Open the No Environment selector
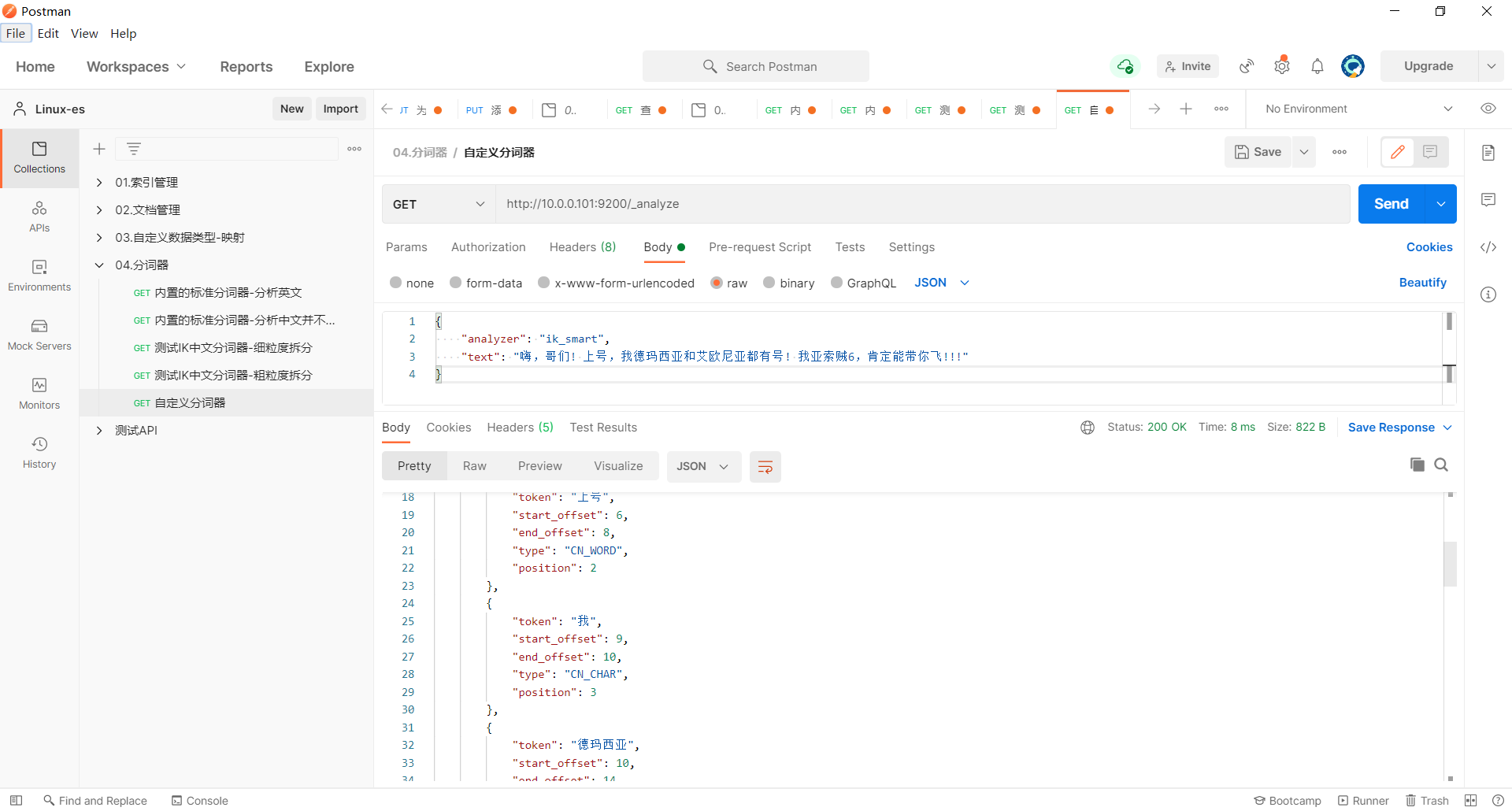This screenshot has height=811, width=1512. click(x=1358, y=109)
